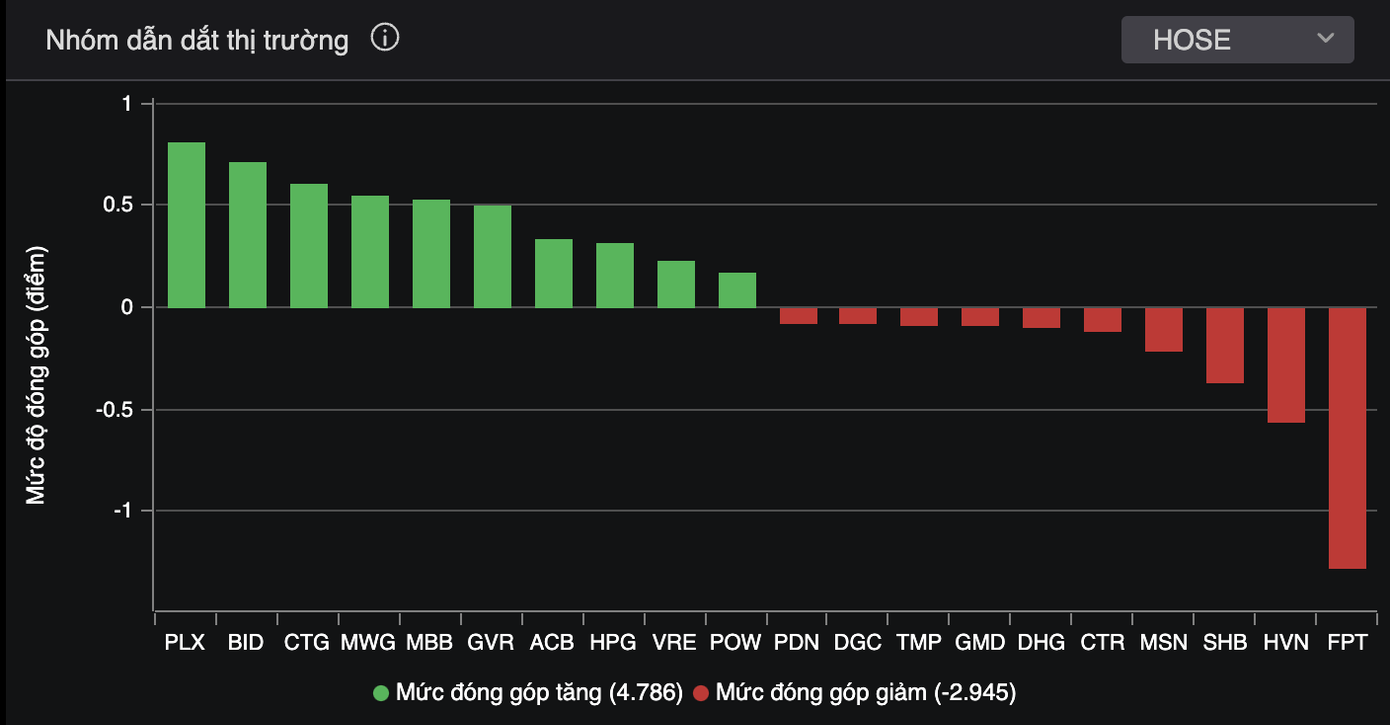
Task: Click the GVR bar in chart
Action: [x=492, y=257]
